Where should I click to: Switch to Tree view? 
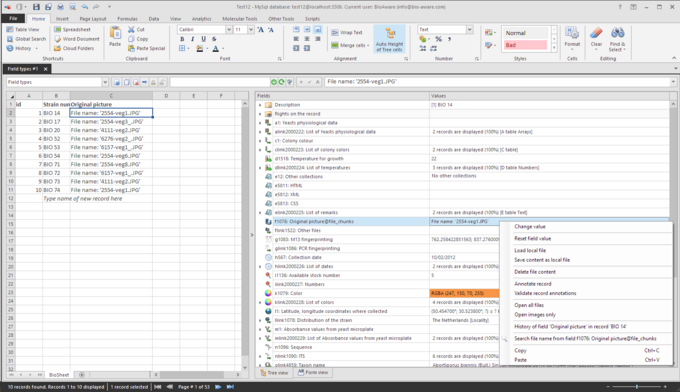tap(274, 373)
